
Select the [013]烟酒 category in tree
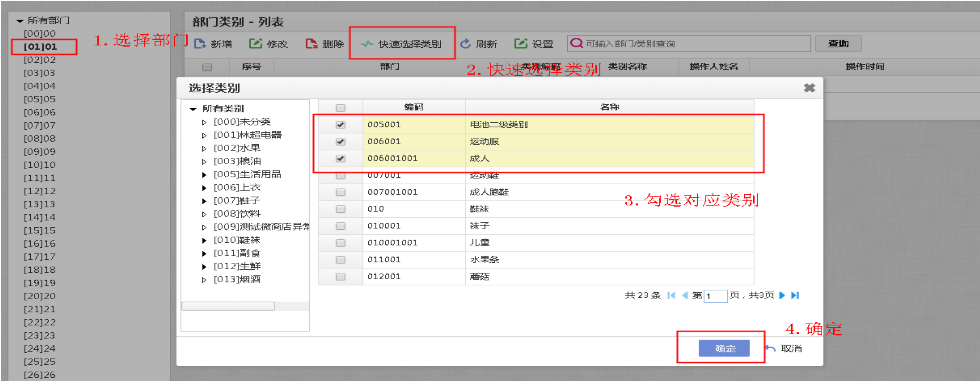236,279
